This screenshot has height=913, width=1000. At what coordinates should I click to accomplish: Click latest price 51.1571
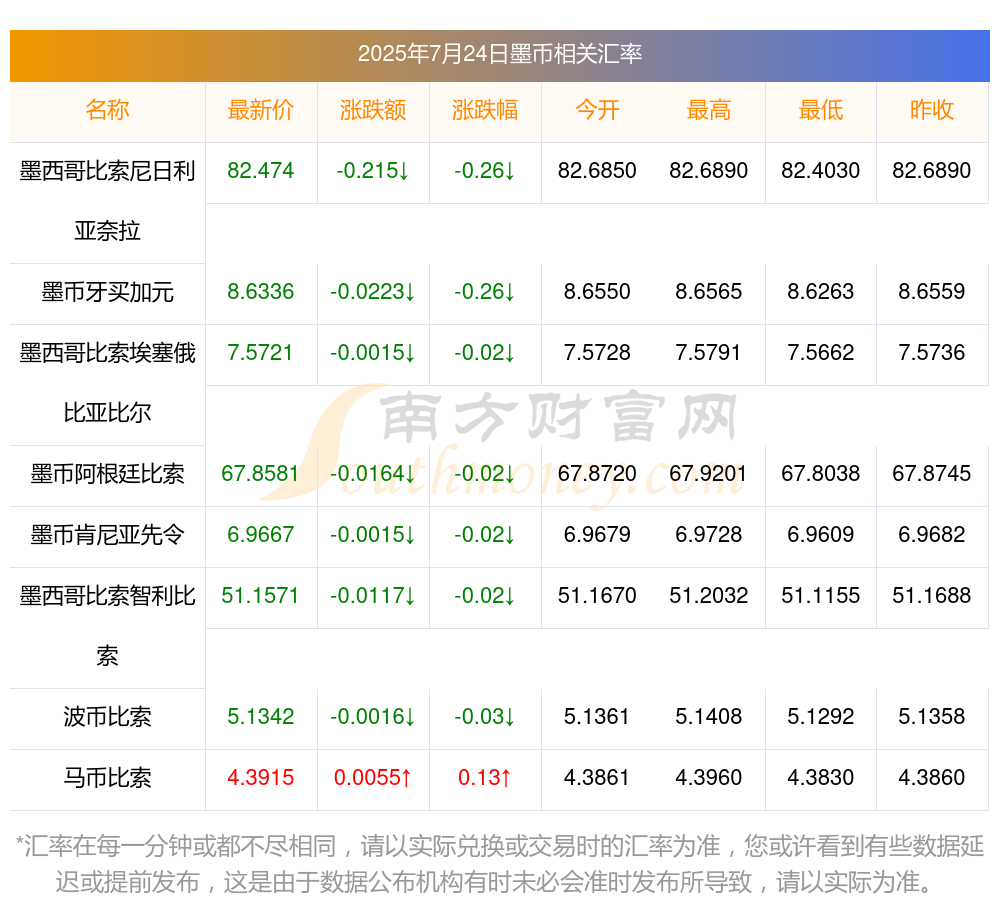(260, 595)
